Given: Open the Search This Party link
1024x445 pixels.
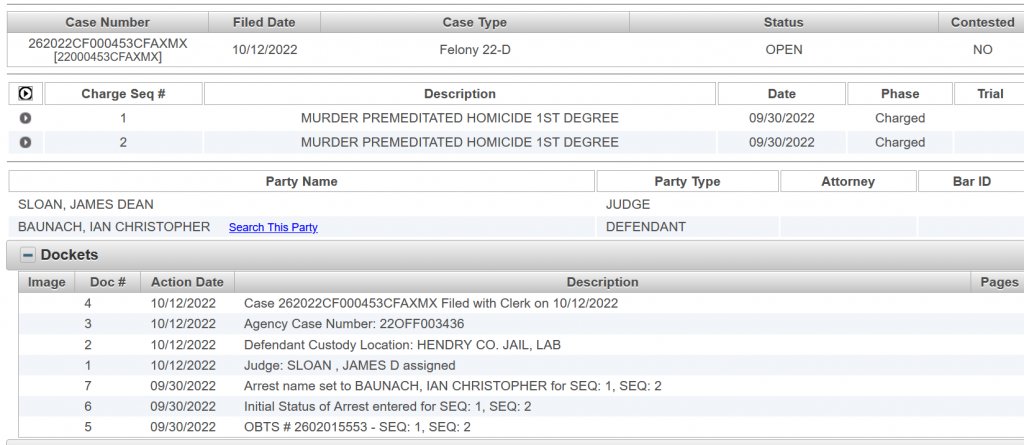Looking at the screenshot, I should [273, 227].
